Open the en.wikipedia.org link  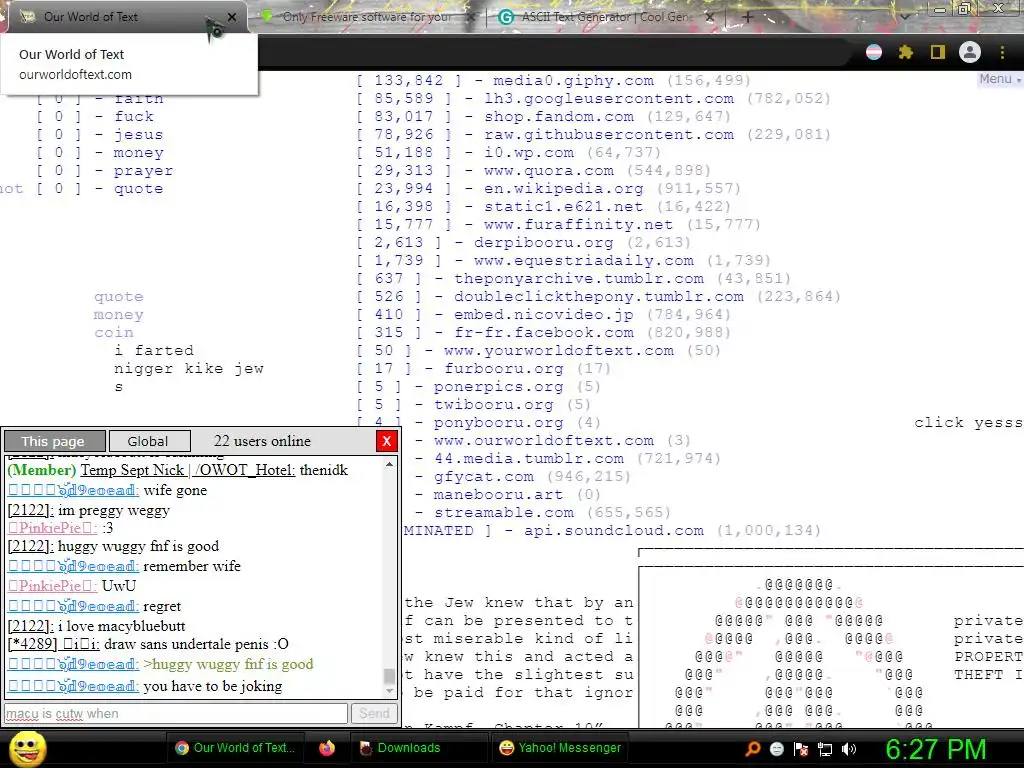coord(564,189)
